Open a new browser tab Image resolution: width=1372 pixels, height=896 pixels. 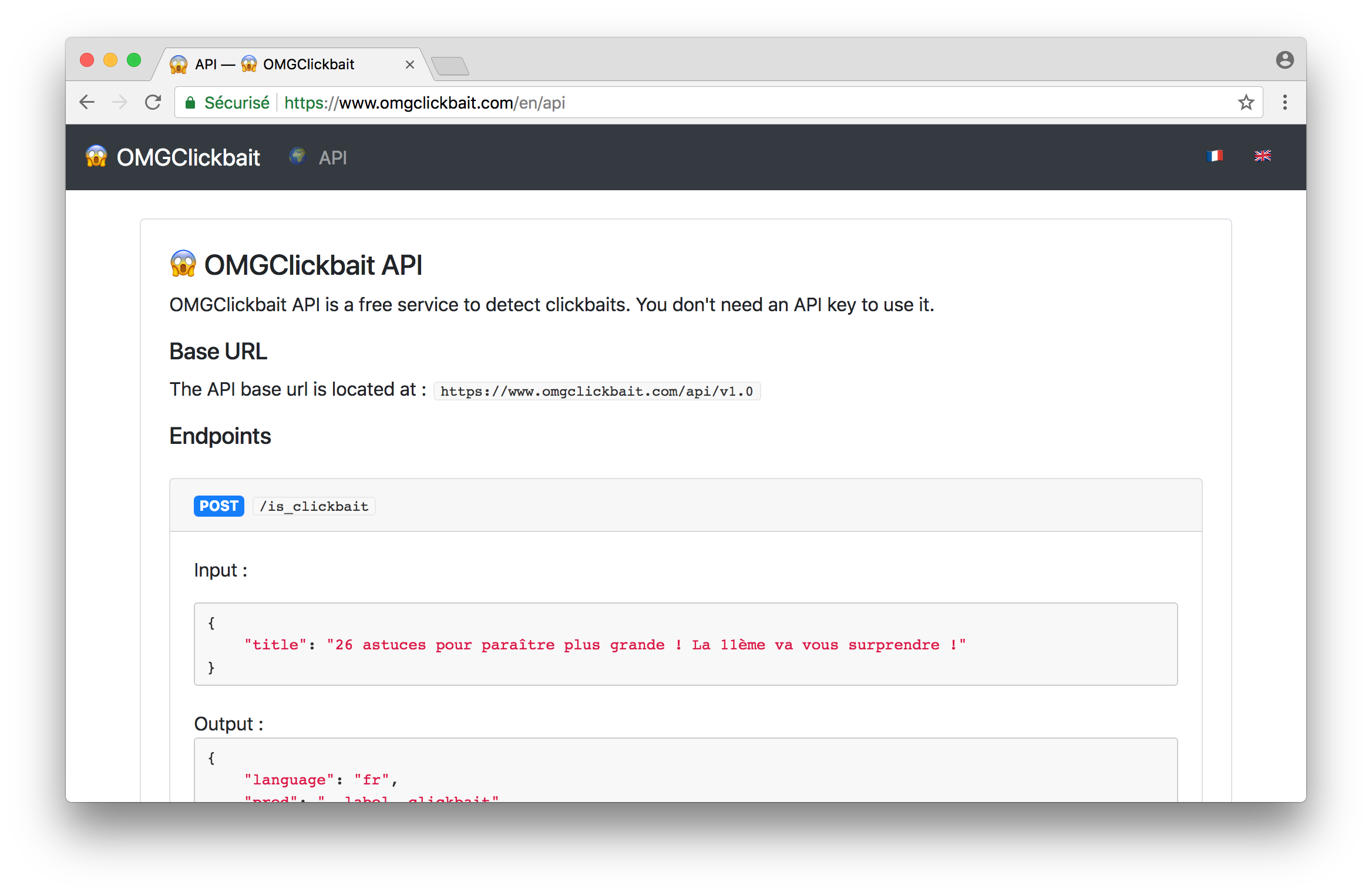(450, 66)
